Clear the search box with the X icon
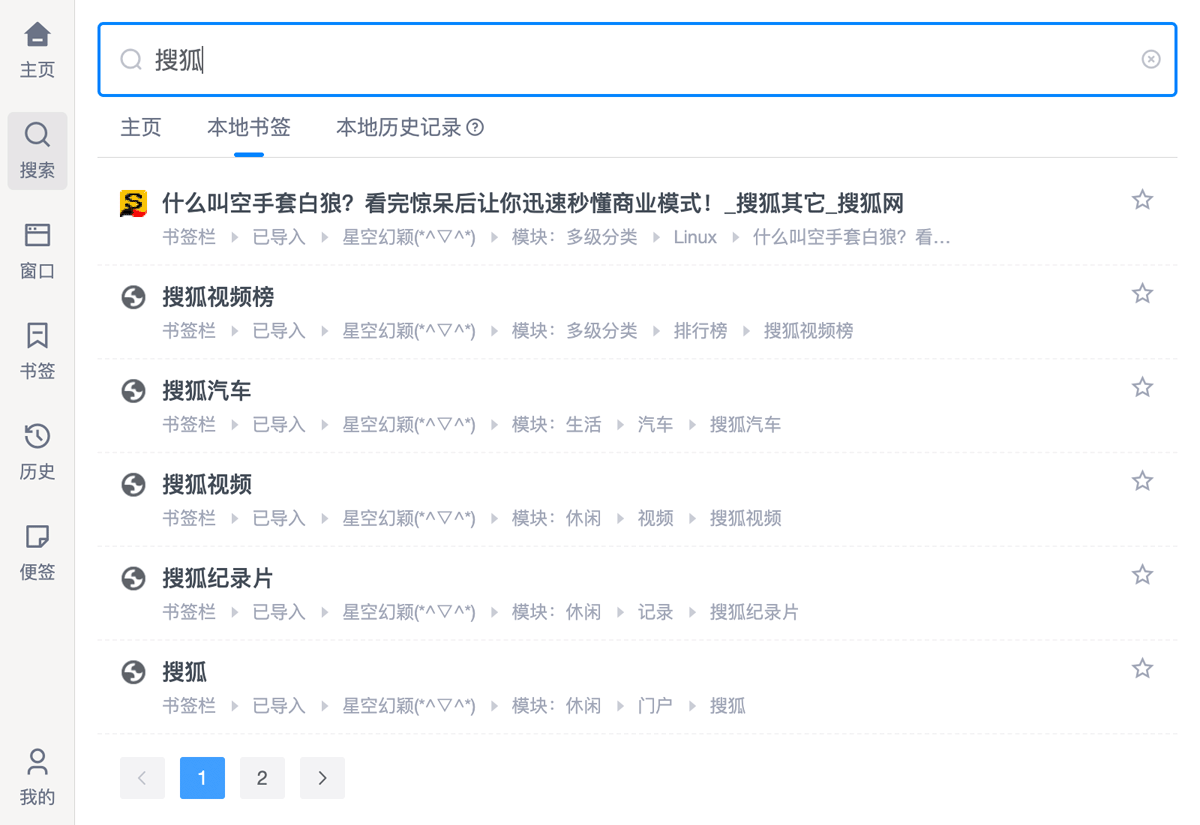 [1151, 59]
